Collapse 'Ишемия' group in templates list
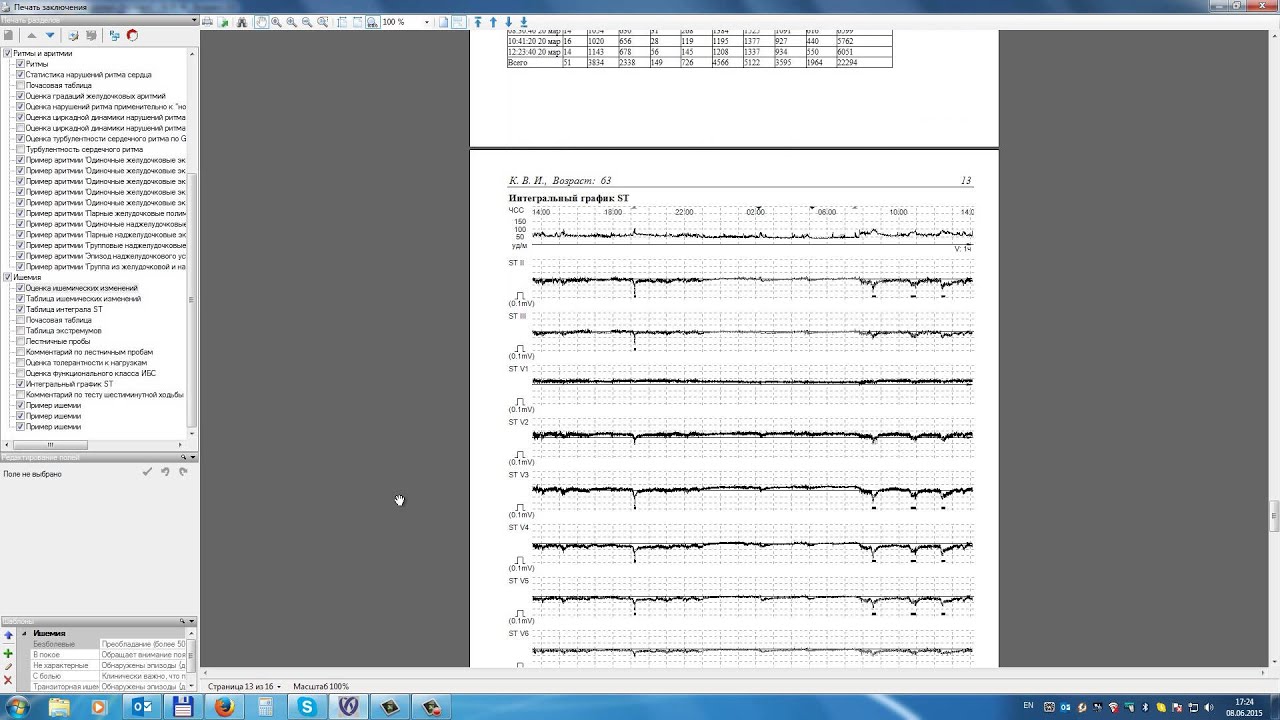This screenshot has height=720, width=1280. (24, 634)
